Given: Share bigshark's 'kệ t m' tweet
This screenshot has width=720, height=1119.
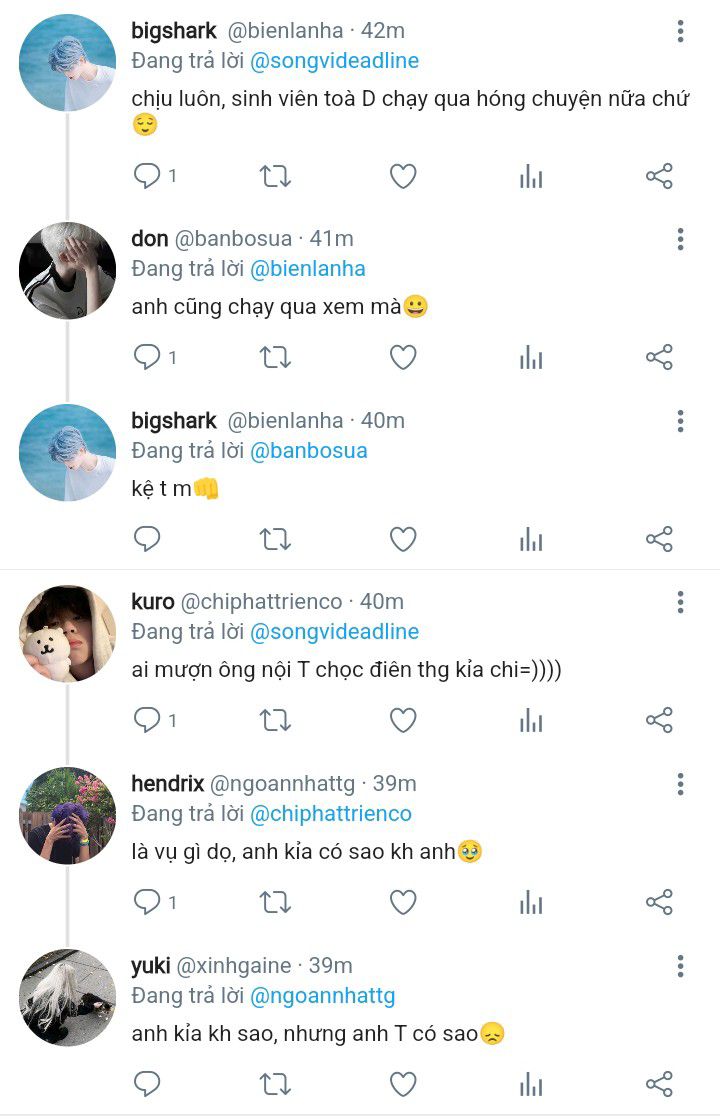Looking at the screenshot, I should 659,540.
